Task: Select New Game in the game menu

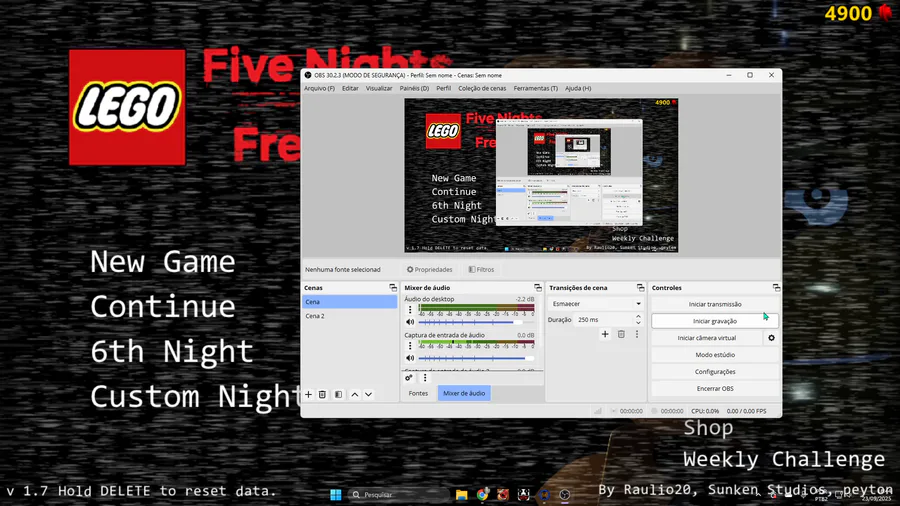Action: (x=162, y=262)
